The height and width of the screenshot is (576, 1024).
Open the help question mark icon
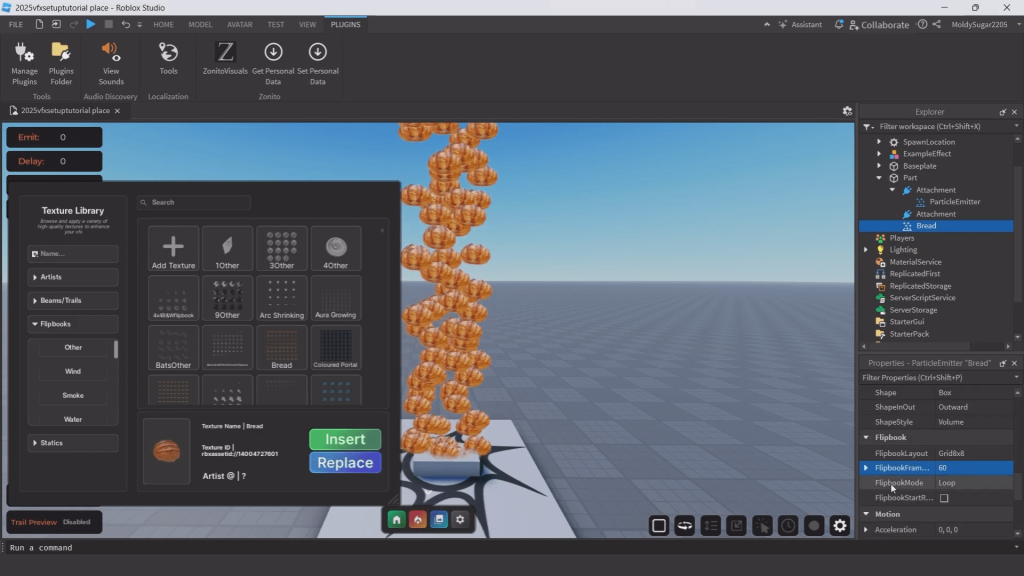point(922,24)
